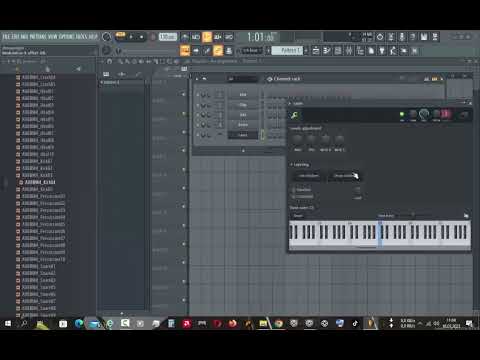The height and width of the screenshot is (360, 480).
Task: Open Firefox from the taskbar
Action: point(233,323)
